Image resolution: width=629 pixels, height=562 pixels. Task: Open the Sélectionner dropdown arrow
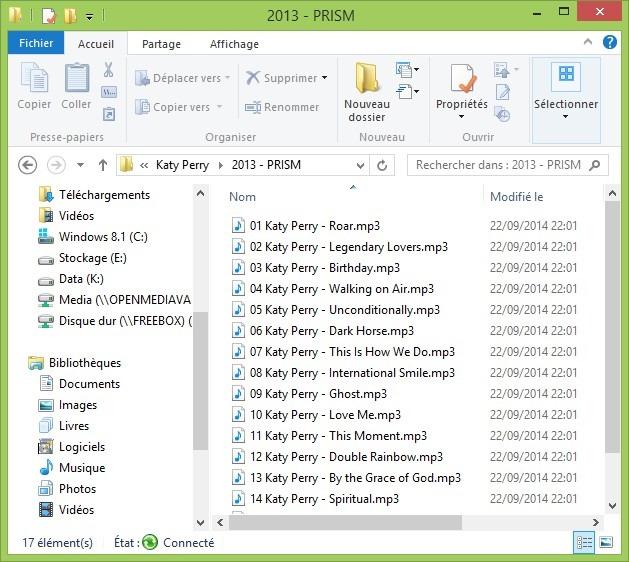(565, 117)
